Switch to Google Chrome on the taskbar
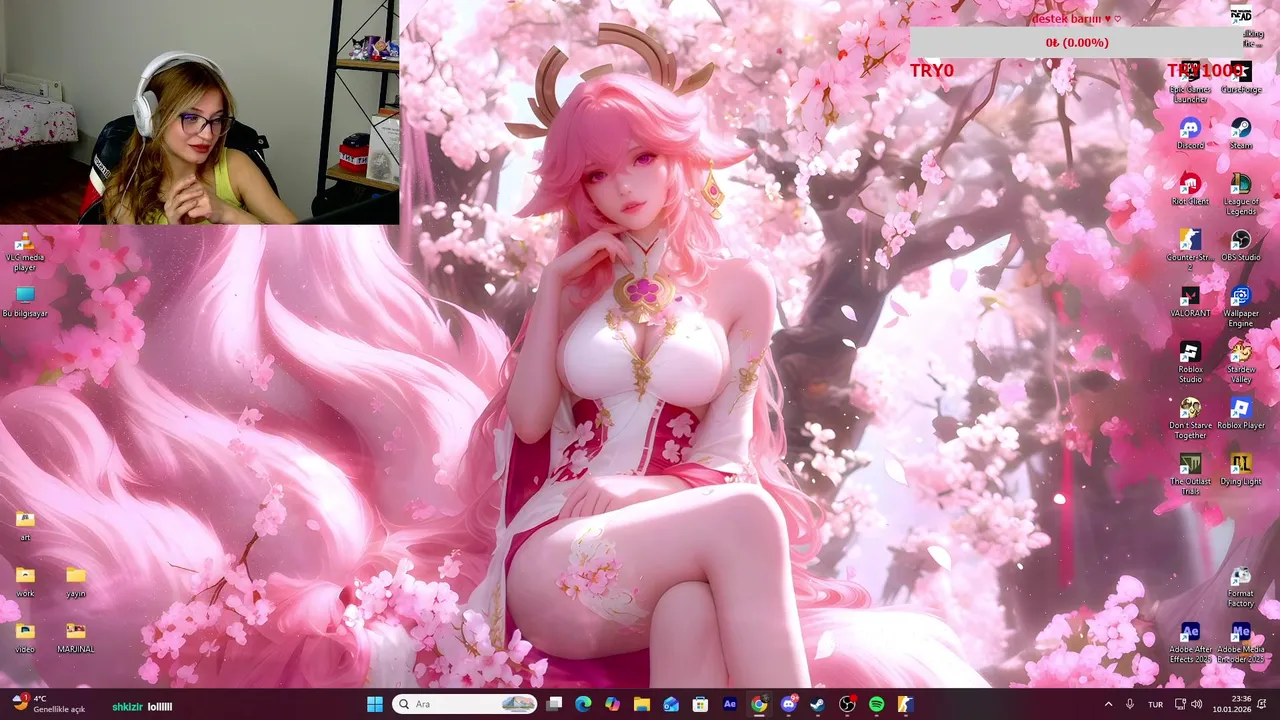The image size is (1280, 720). tap(759, 704)
